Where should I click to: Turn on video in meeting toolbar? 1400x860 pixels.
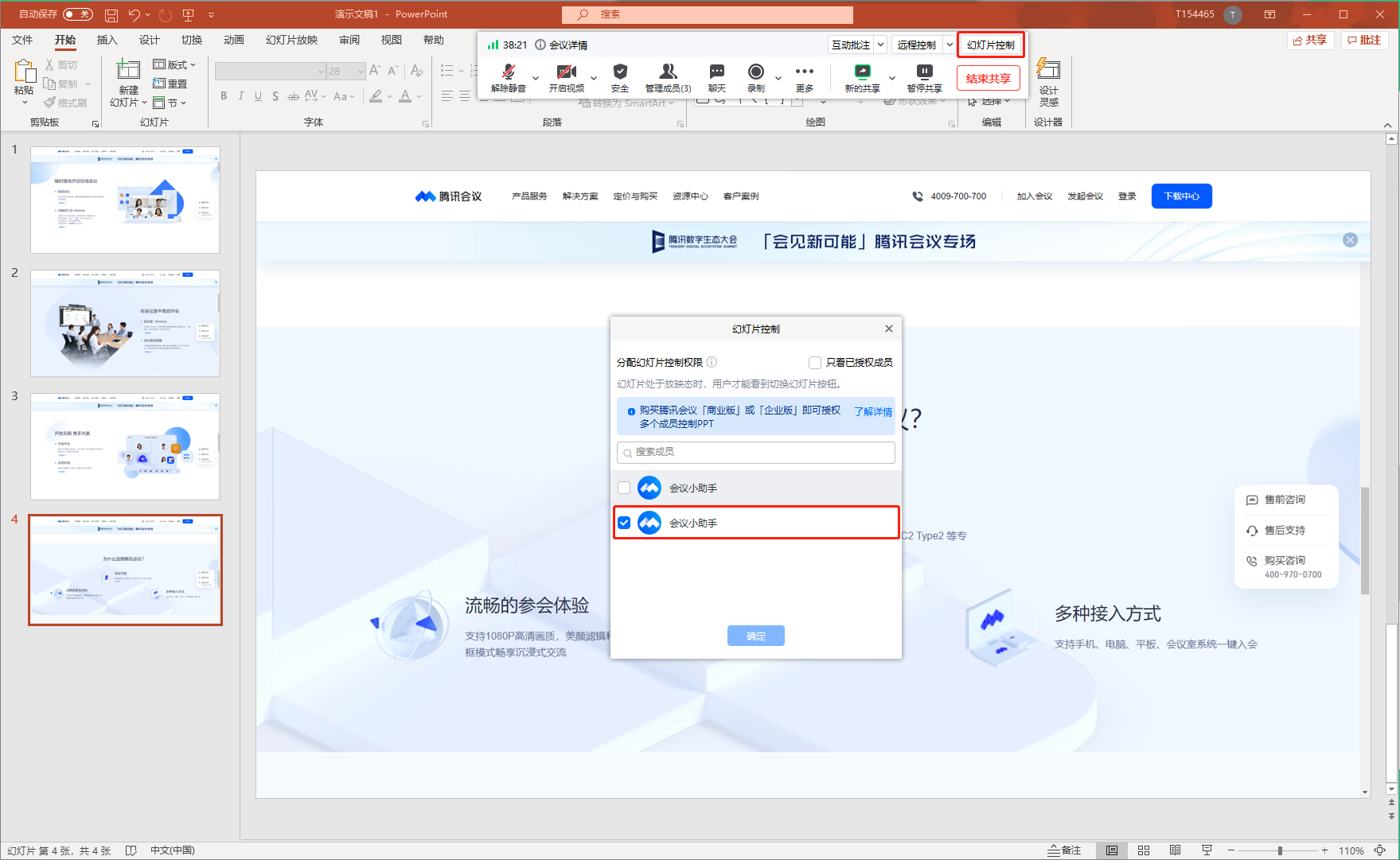[x=566, y=78]
